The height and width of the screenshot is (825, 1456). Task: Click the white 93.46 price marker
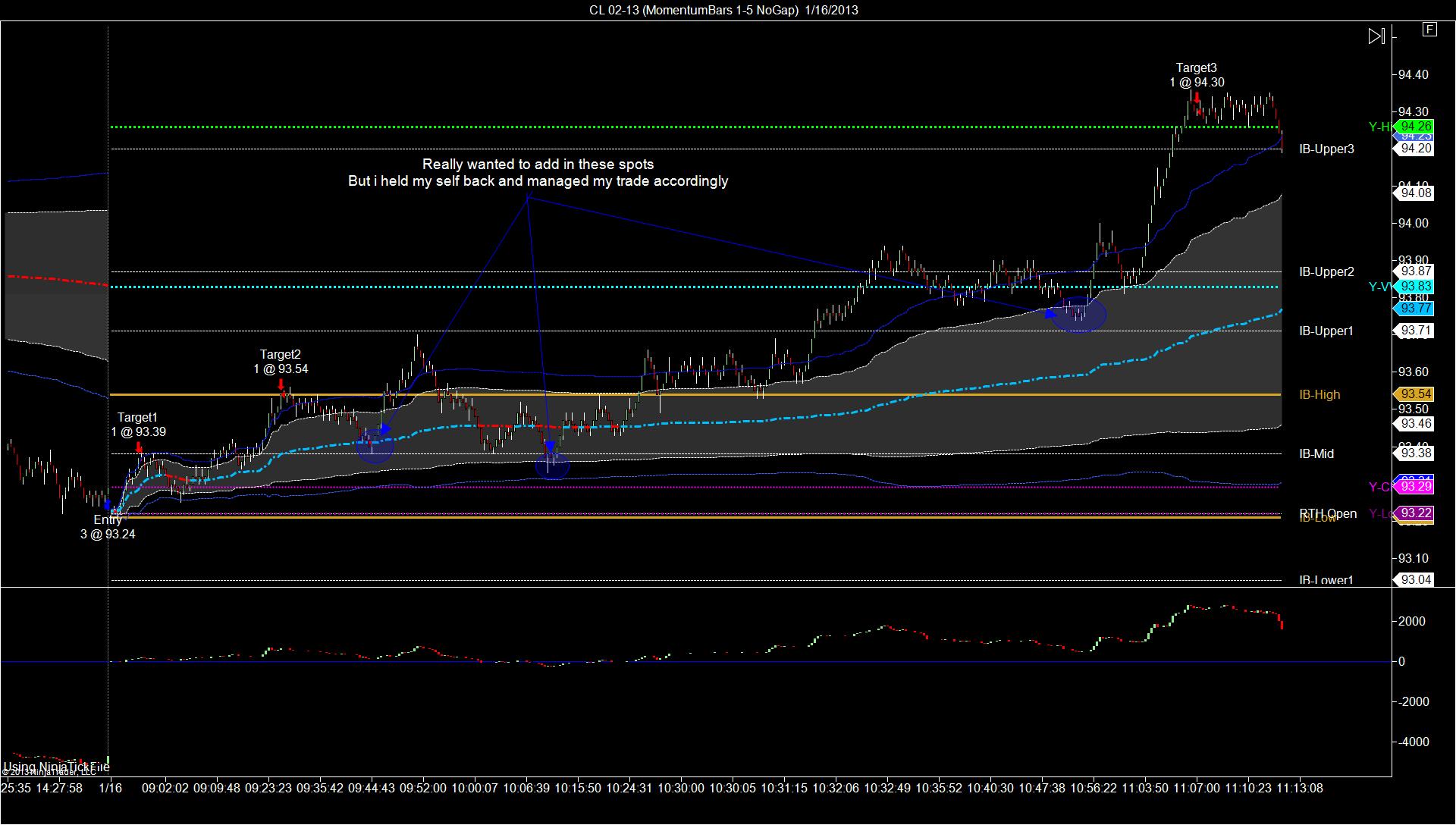(1414, 424)
